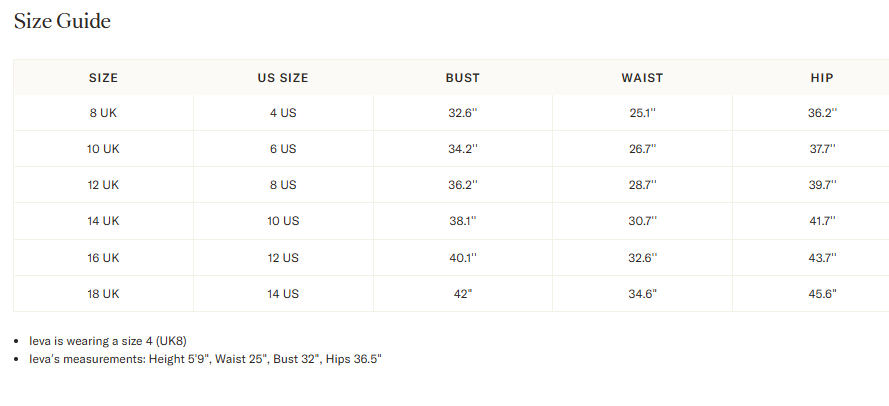Select the 10 UK size cell
Screen dimensions: 889x406
point(103,149)
